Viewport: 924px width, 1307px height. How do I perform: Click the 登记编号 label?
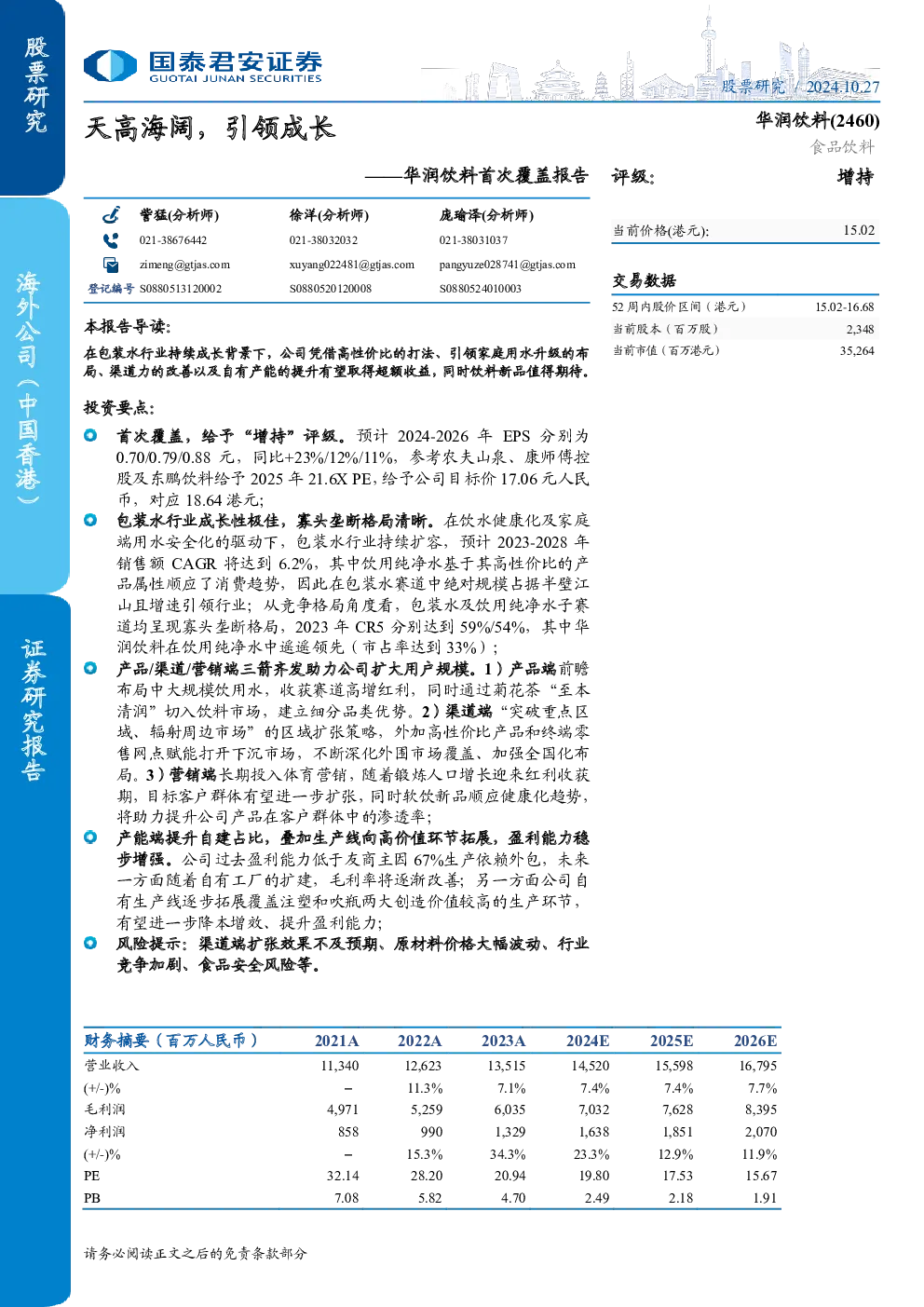[111, 289]
